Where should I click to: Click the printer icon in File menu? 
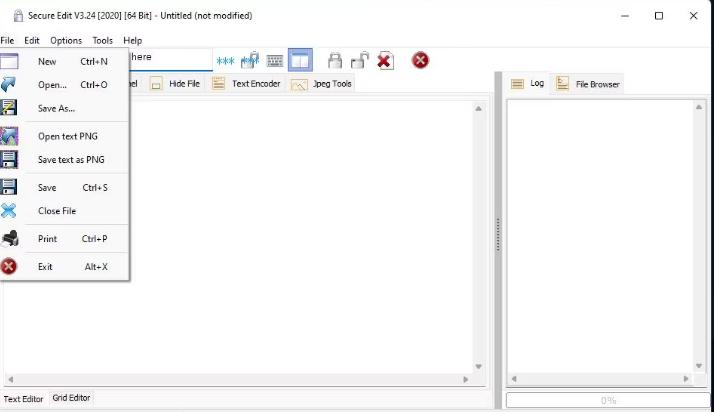(x=9, y=238)
